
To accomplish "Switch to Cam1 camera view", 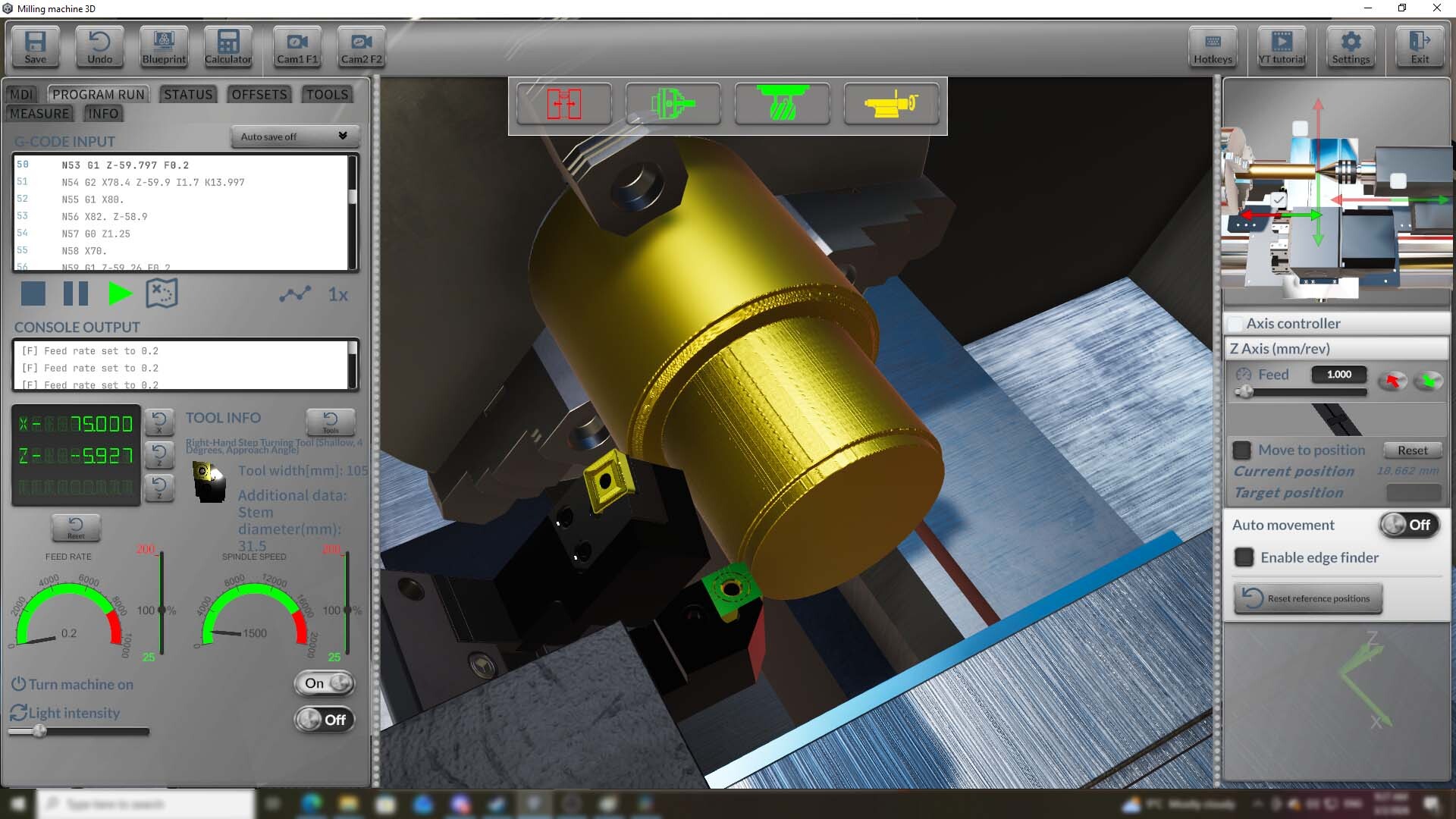I will [x=297, y=47].
